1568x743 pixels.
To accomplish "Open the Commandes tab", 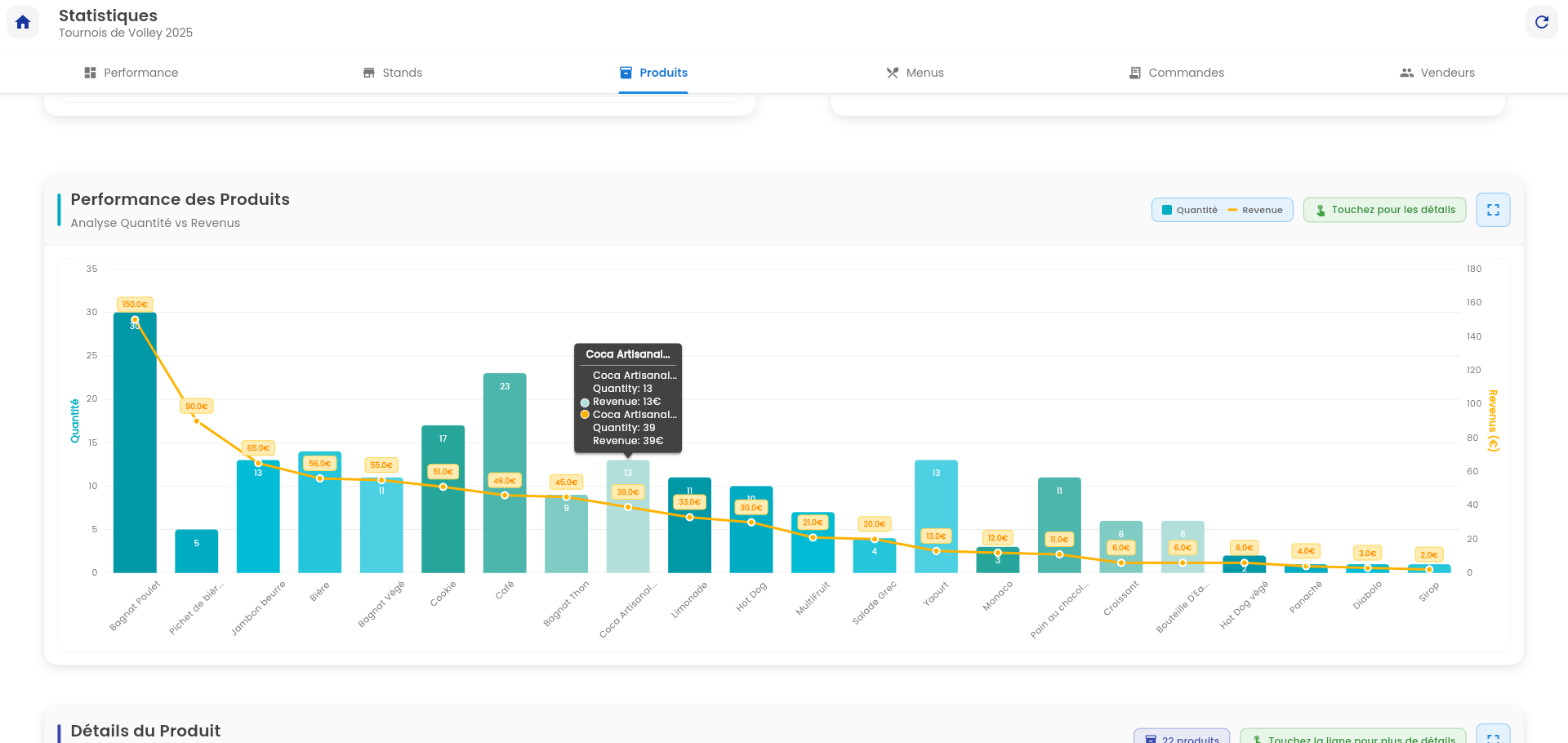I will pos(1177,73).
